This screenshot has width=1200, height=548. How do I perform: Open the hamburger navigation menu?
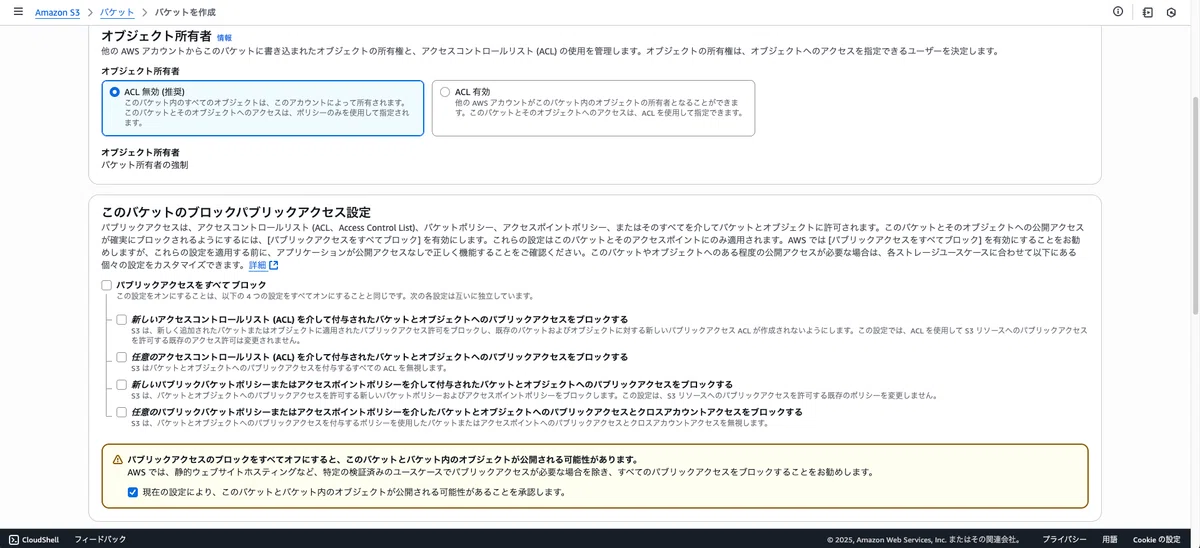coord(17,11)
